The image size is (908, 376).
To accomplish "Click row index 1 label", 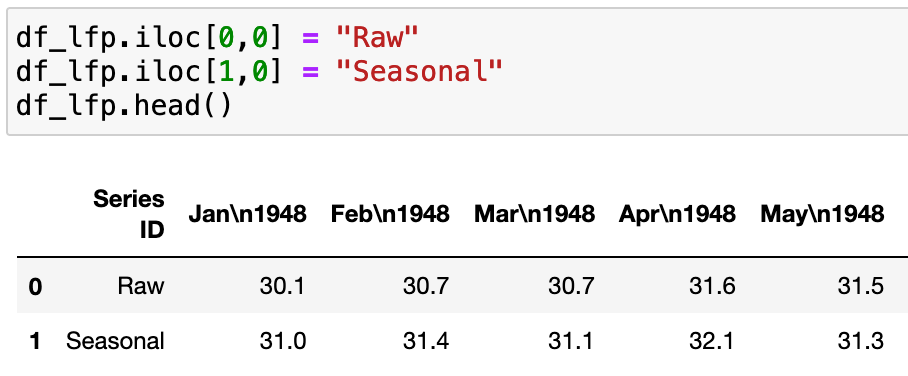I will (35, 341).
